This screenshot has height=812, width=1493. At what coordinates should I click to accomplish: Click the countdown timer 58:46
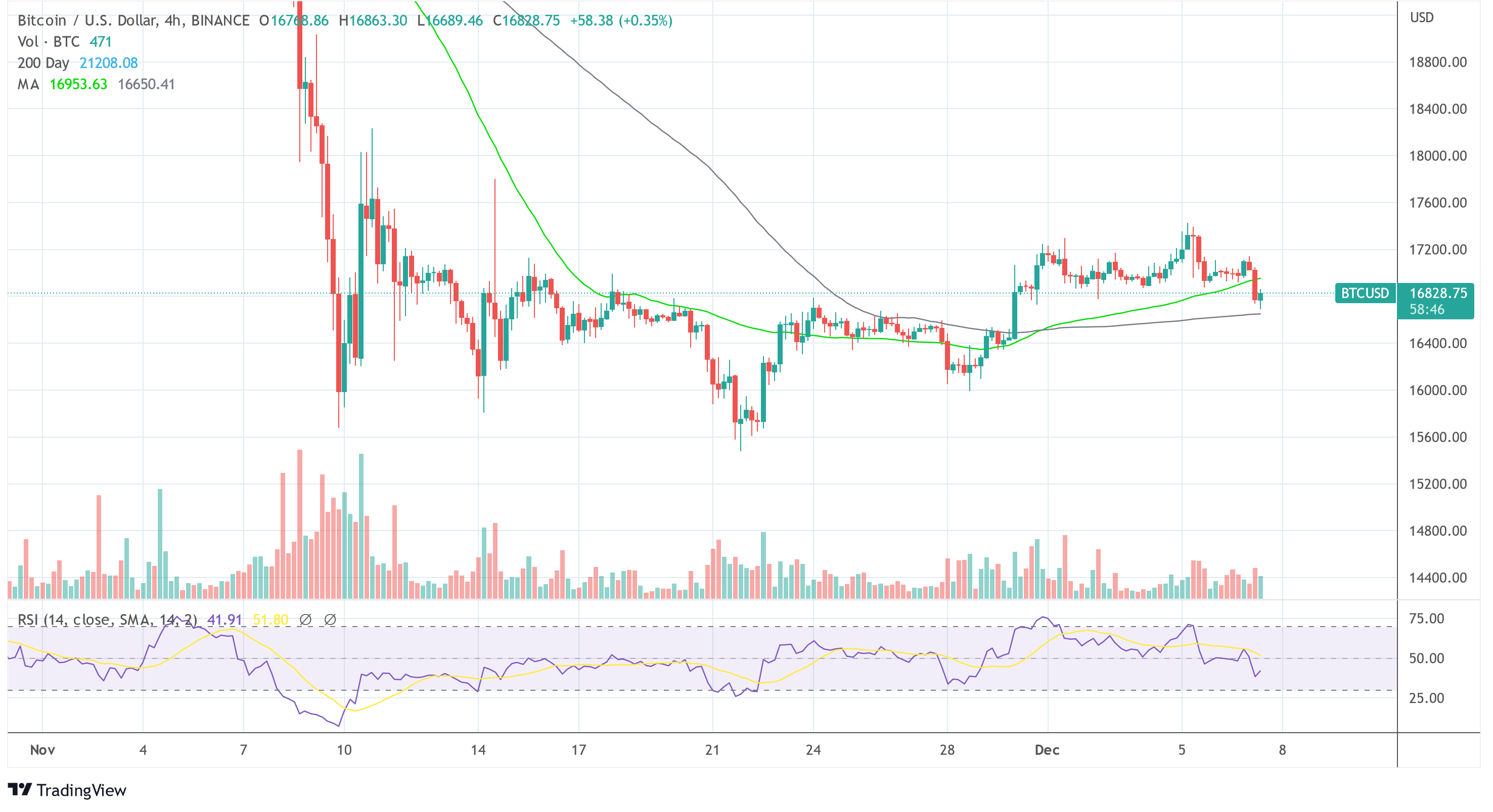pyautogui.click(x=1427, y=310)
